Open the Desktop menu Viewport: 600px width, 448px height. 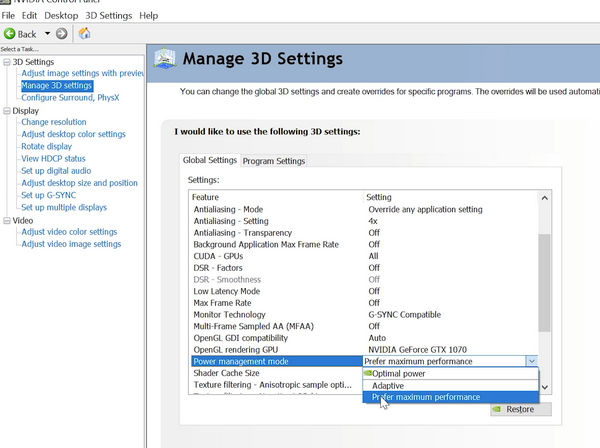coord(61,16)
